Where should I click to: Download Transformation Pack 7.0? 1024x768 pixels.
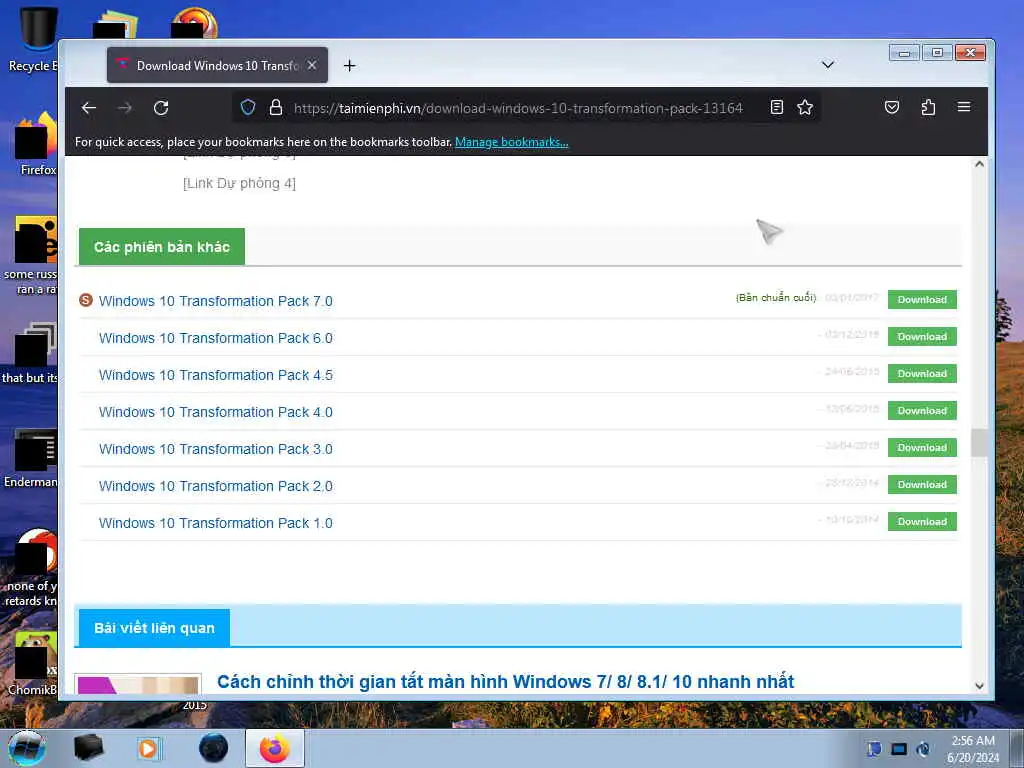click(922, 300)
